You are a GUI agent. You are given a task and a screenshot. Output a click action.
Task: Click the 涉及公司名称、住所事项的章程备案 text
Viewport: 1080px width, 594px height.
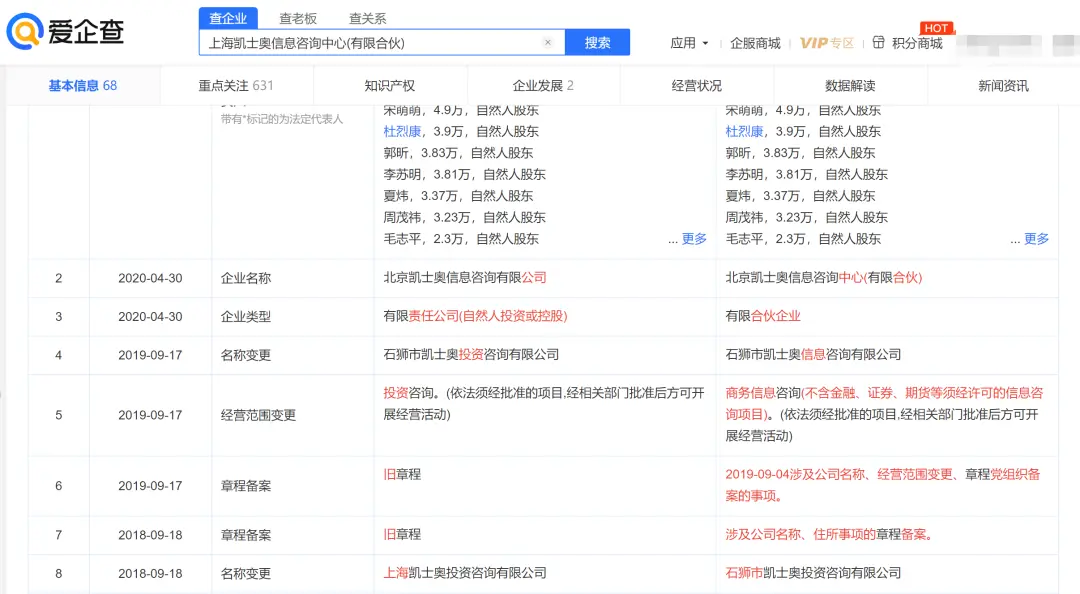coord(829,534)
